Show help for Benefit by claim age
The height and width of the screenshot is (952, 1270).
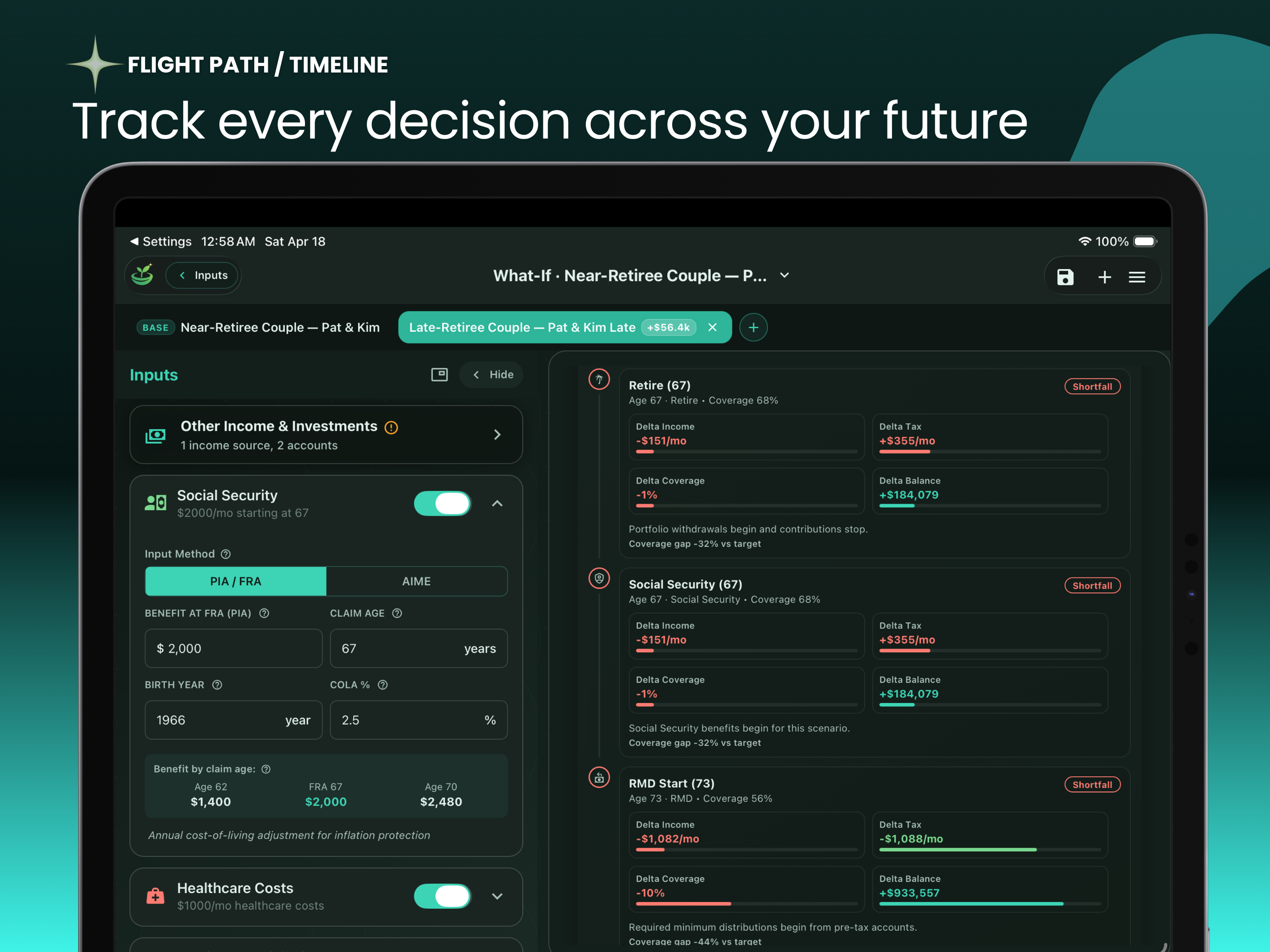point(266,769)
